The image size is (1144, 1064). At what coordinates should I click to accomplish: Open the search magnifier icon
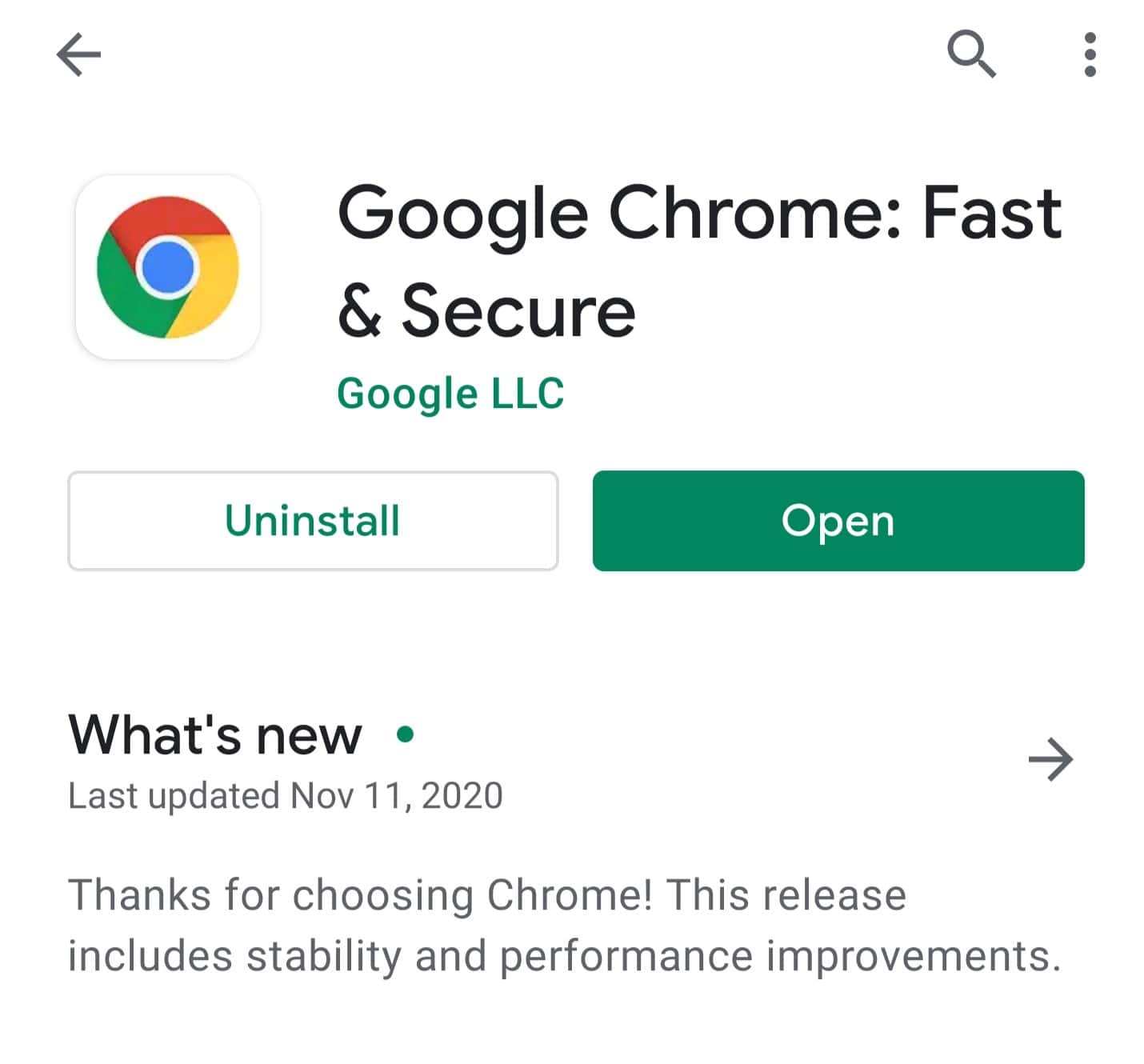coord(971,54)
